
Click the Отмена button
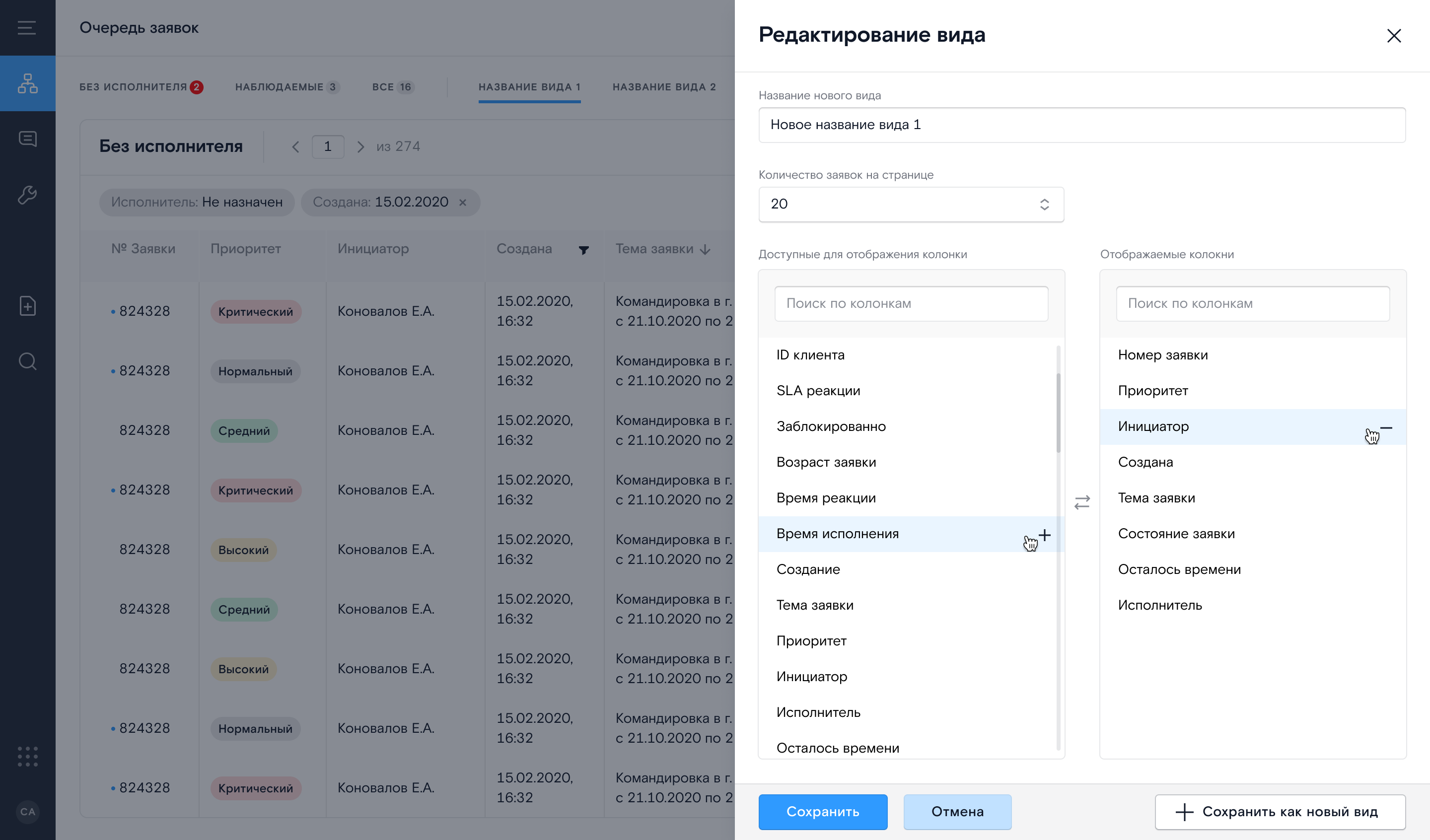[957, 812]
